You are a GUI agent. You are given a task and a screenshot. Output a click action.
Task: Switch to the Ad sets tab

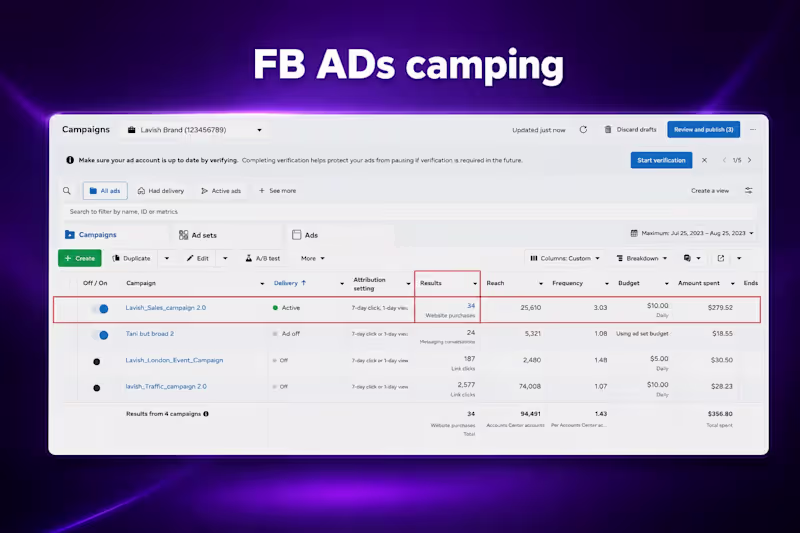198,235
